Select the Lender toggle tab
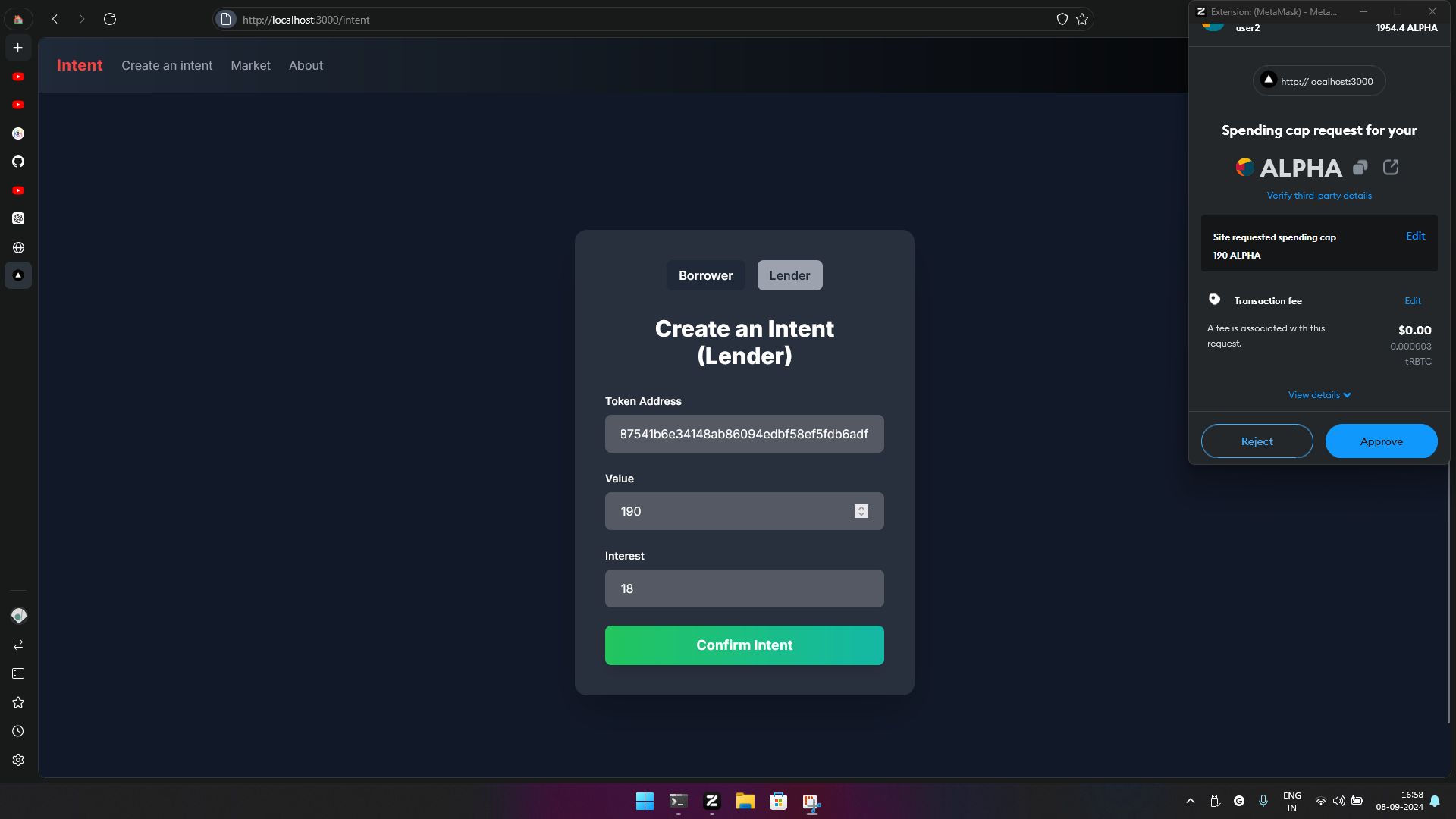 (789, 275)
